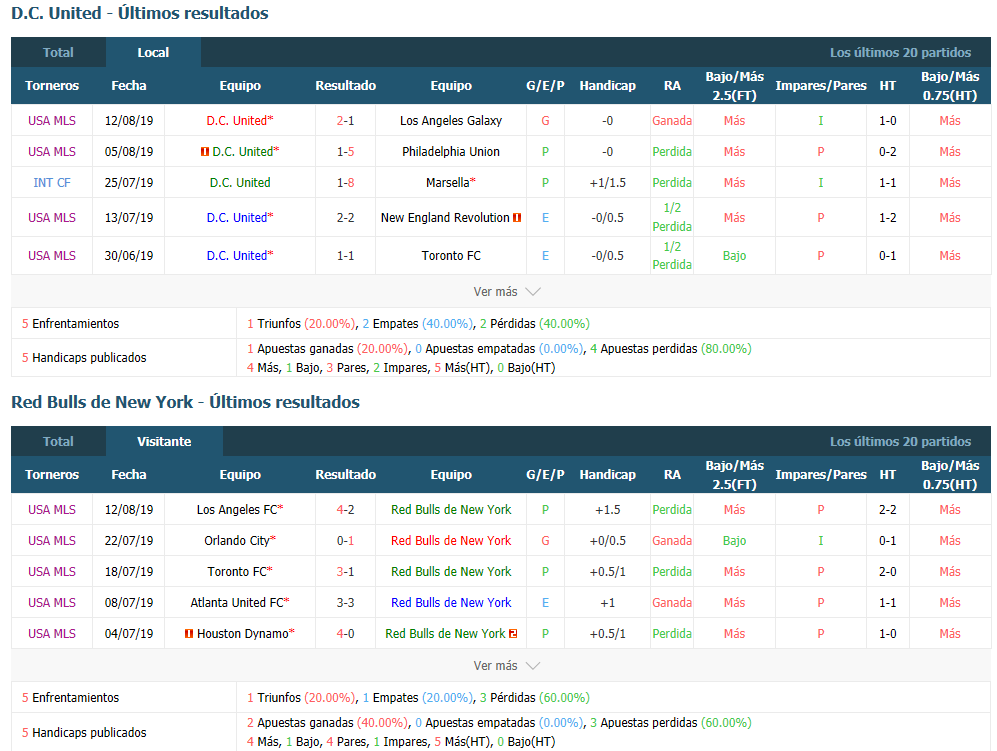Click the 1 Triunfos, 2 Empates, 2 Pérdidas summary

(x=418, y=324)
